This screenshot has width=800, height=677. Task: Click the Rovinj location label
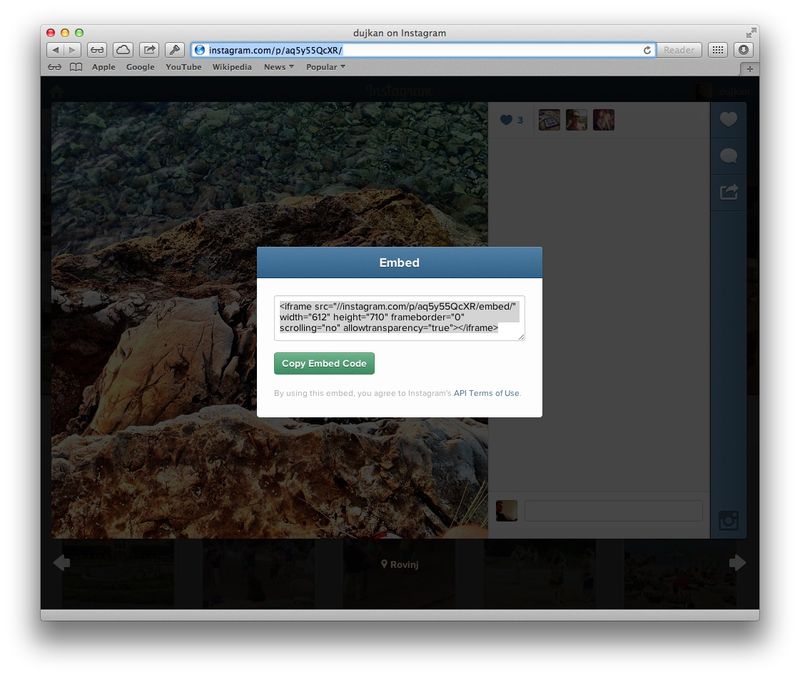(400, 564)
